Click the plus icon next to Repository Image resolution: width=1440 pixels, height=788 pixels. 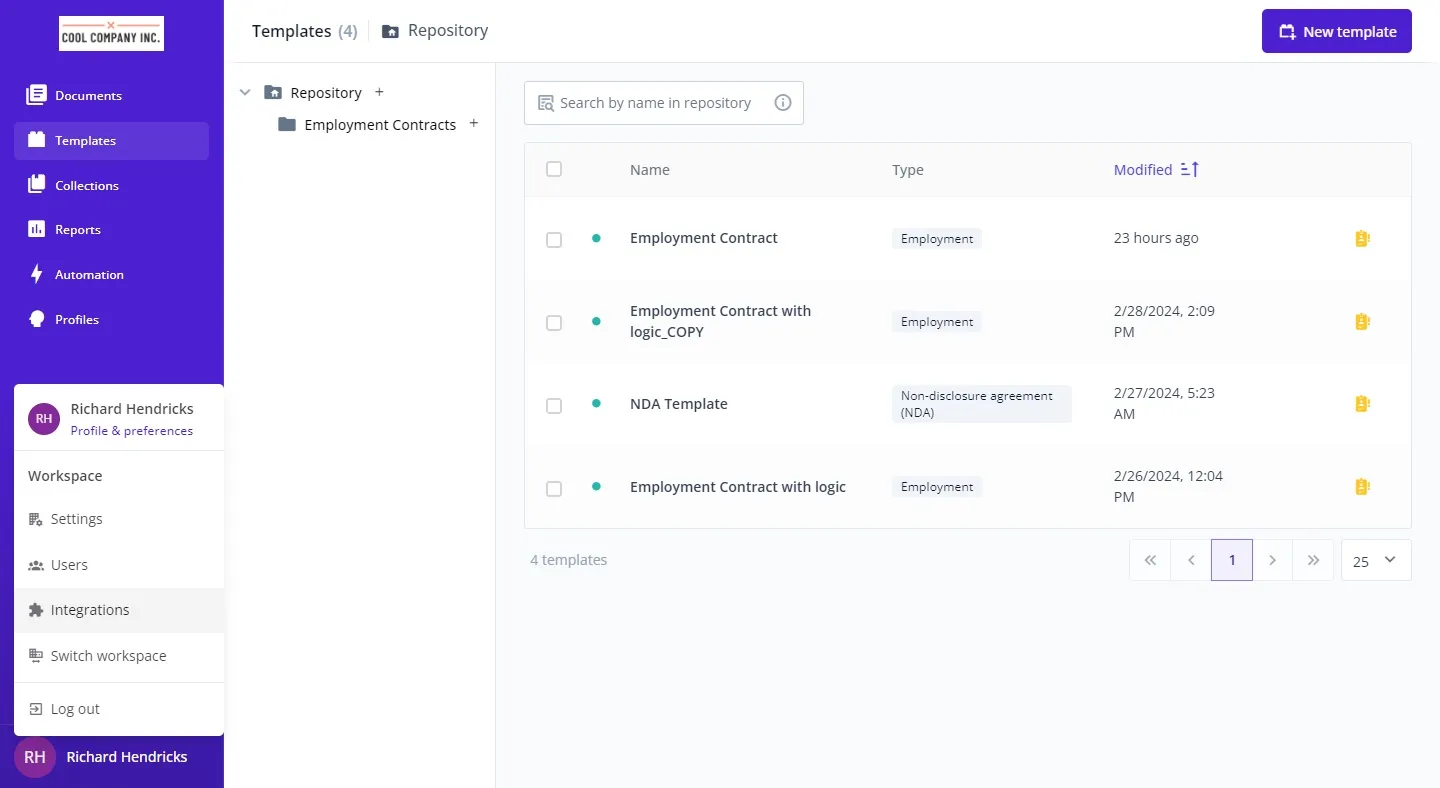click(x=379, y=92)
